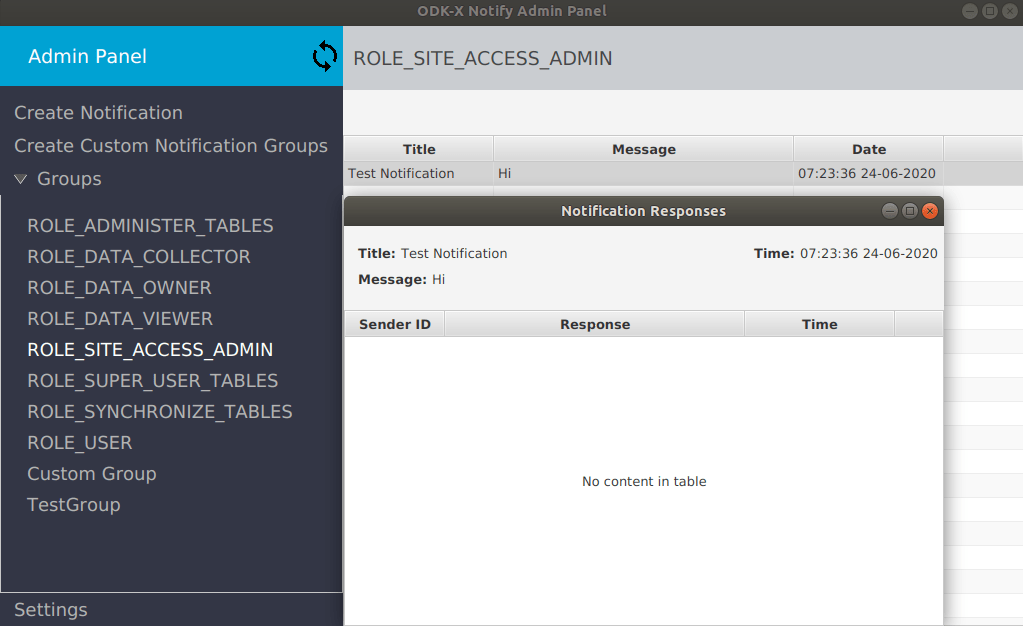Open Create Notification
The width and height of the screenshot is (1023, 626).
coord(99,113)
